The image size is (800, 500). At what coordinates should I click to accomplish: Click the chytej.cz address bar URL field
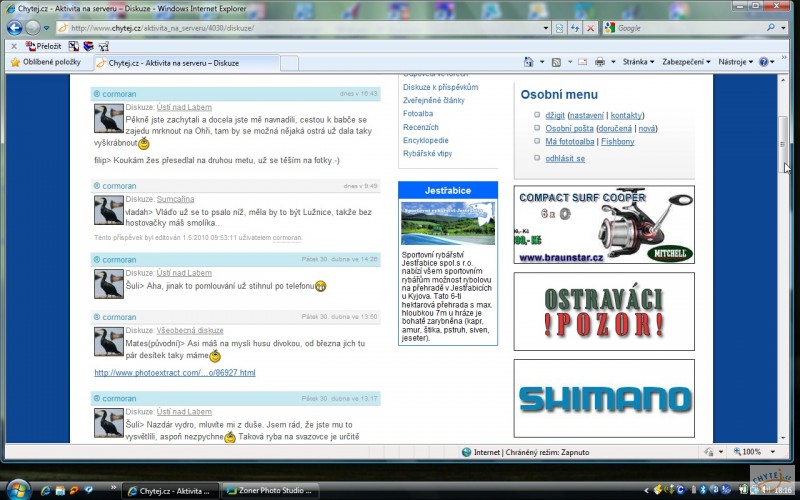[x=298, y=28]
